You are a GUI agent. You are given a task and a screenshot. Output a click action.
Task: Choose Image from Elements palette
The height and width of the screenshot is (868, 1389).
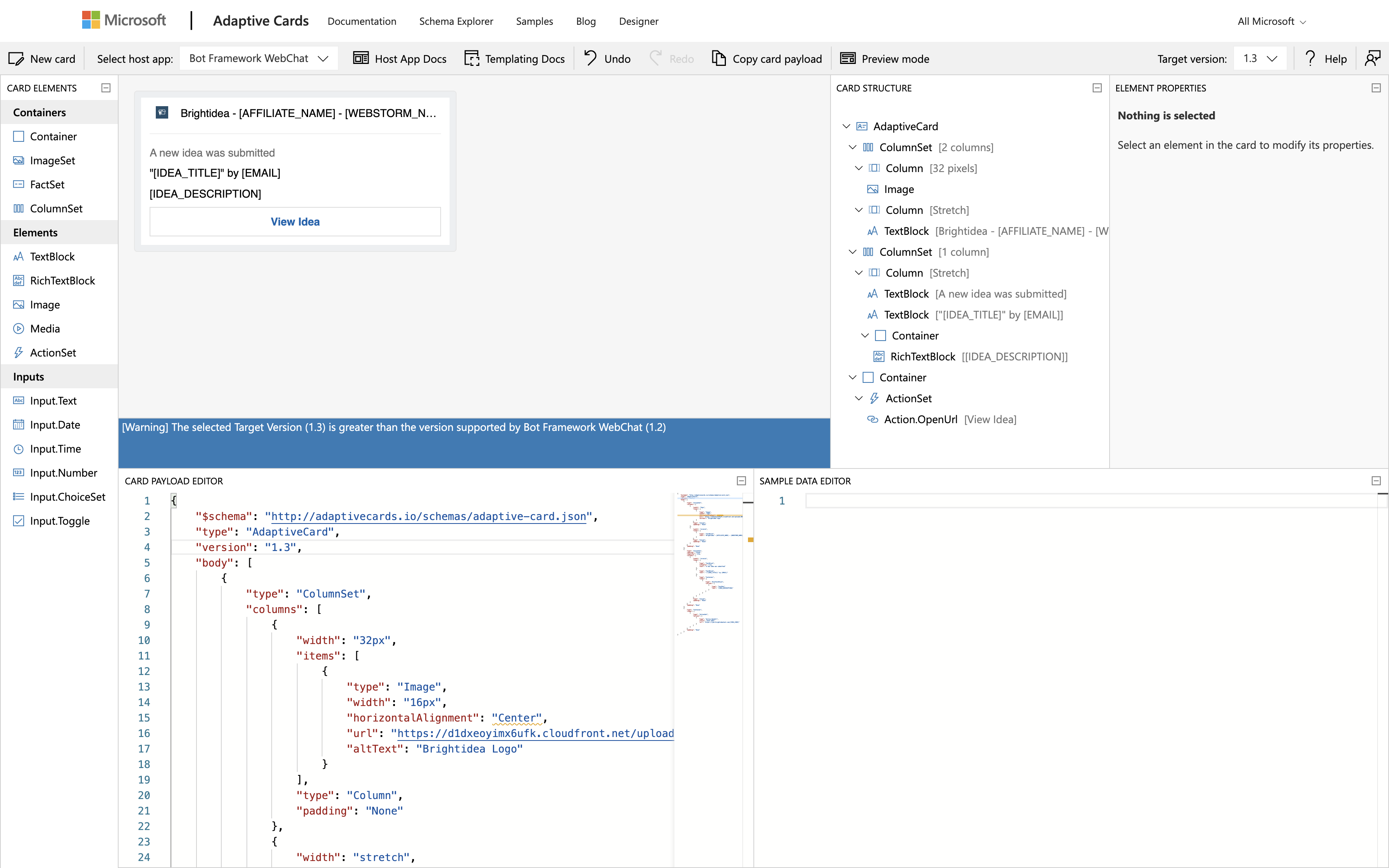(59, 305)
